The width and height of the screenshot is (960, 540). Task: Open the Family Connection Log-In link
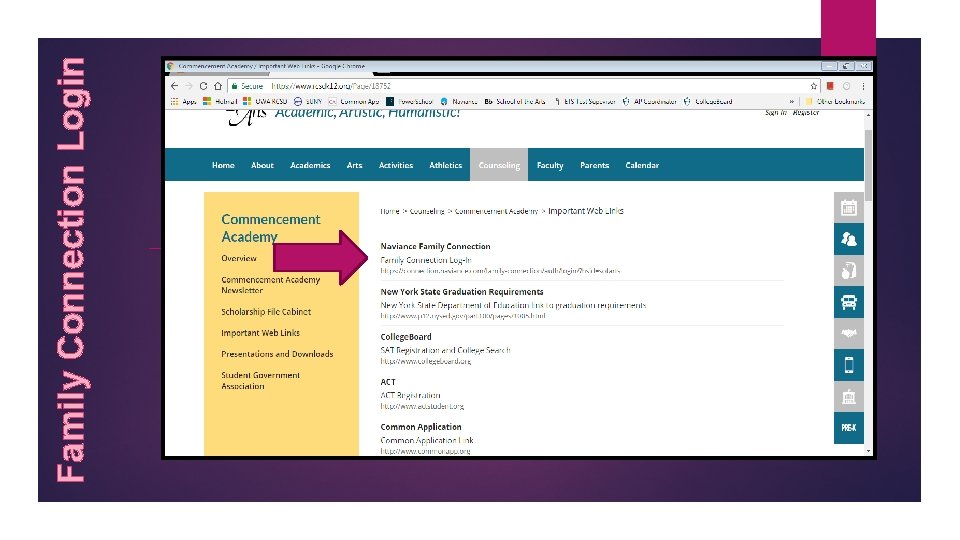pyautogui.click(x=426, y=260)
